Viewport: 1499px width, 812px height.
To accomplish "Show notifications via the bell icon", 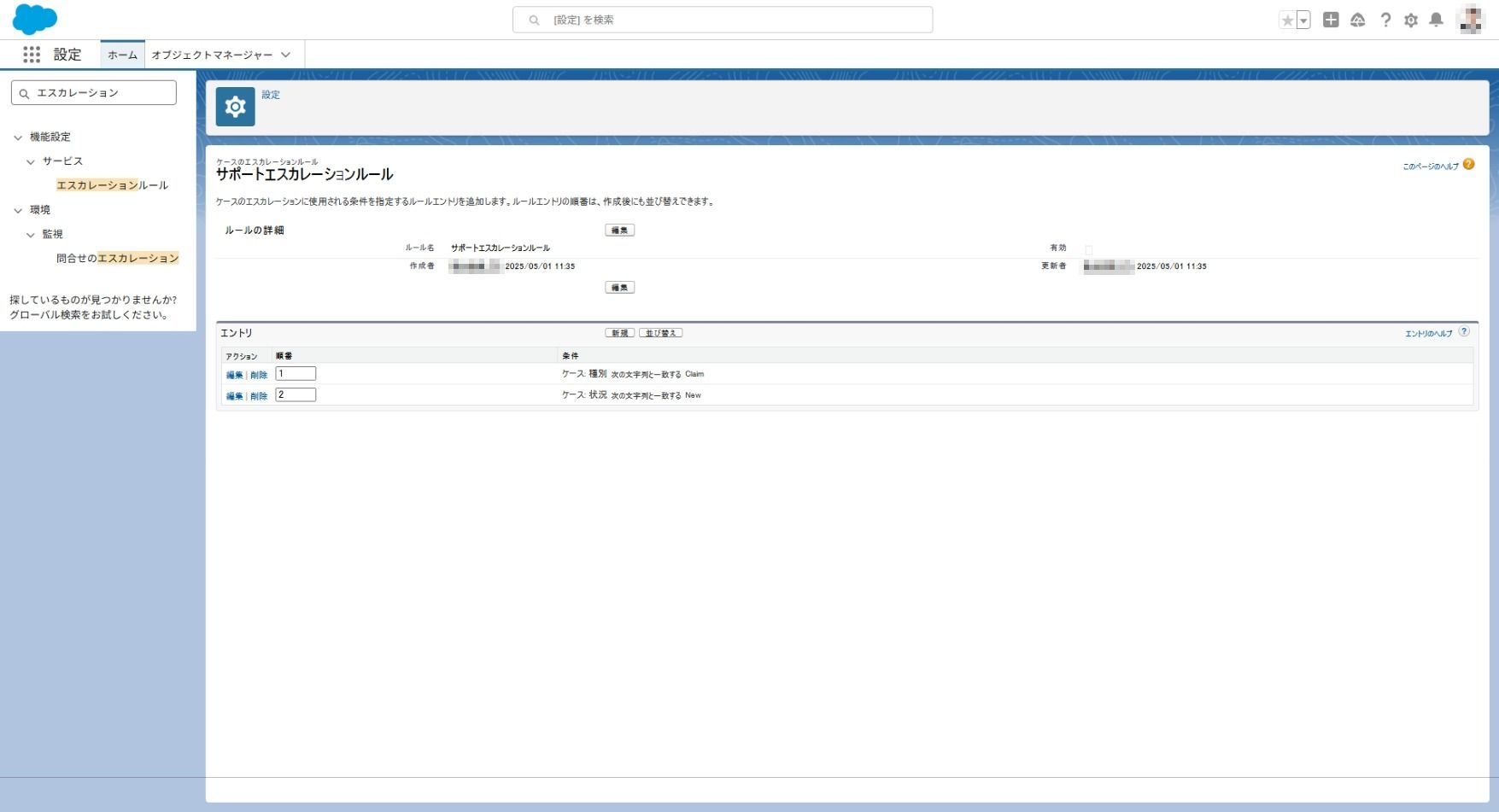I will [x=1437, y=20].
